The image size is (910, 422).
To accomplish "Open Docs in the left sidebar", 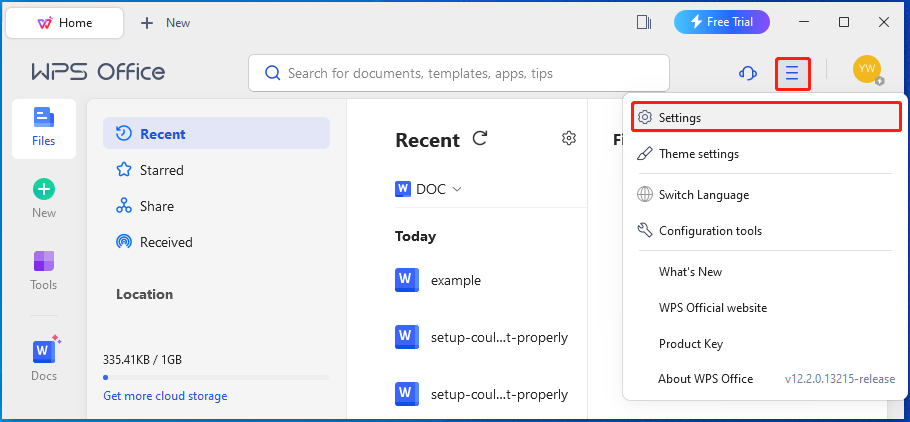I will (44, 359).
